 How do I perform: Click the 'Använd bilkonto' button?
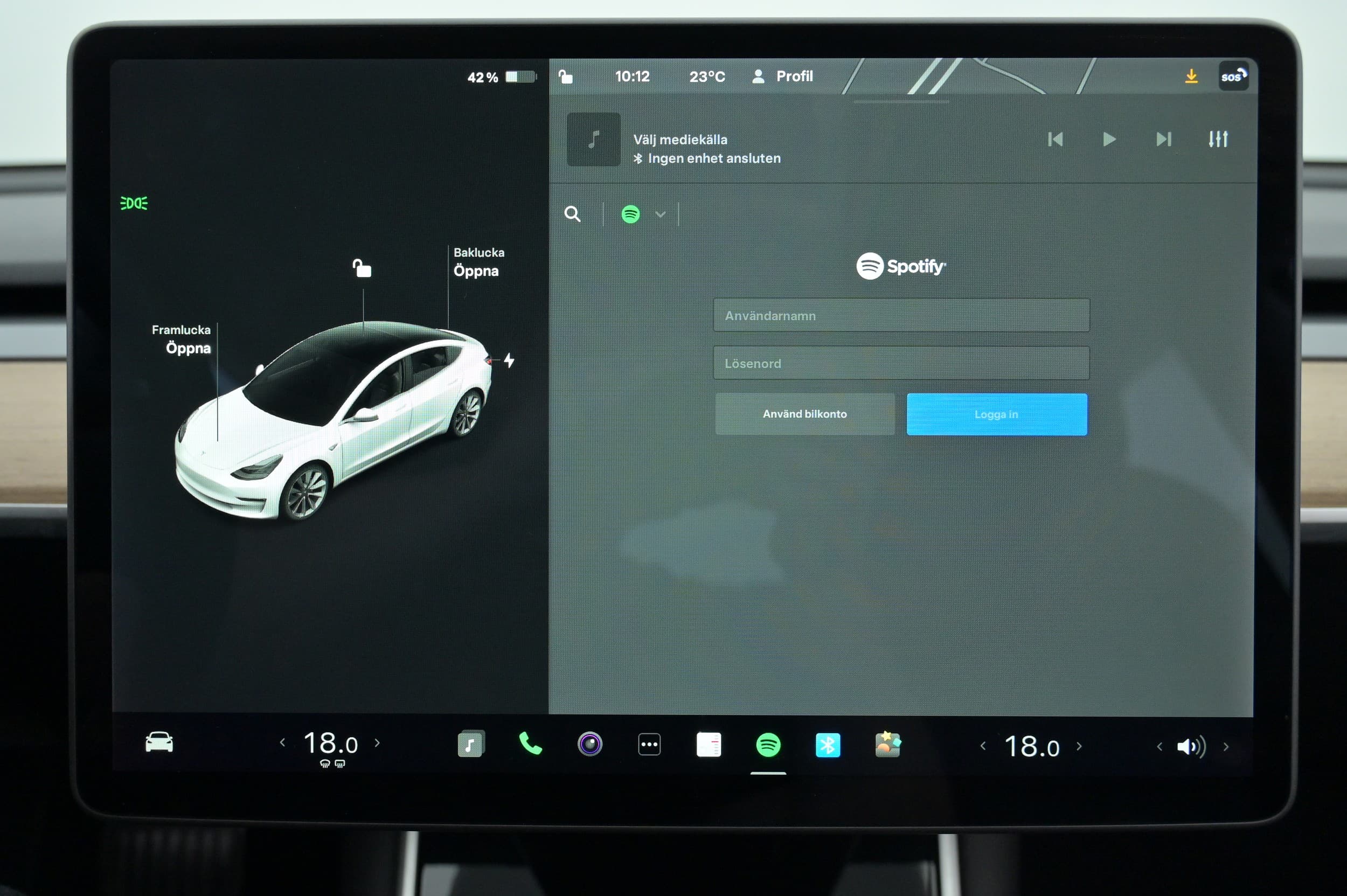804,414
